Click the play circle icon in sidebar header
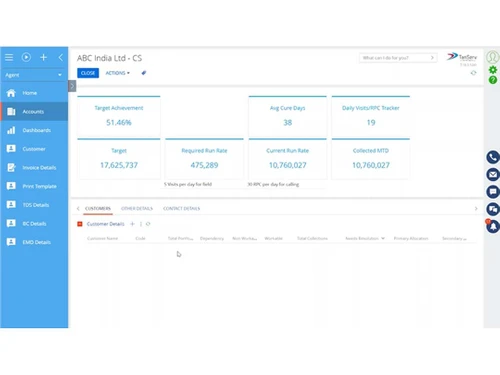 (x=26, y=57)
